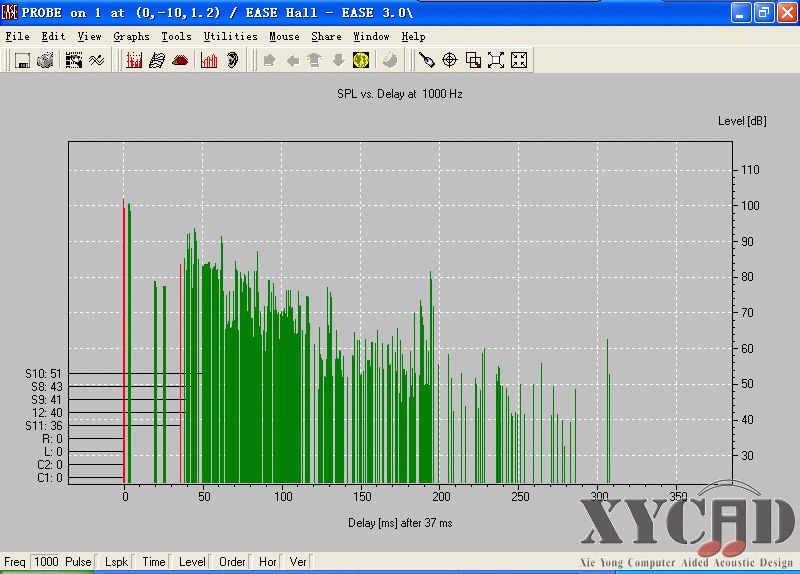Click the red direct-sound pulse at 0 ms
This screenshot has width=800, height=574.
[123, 341]
